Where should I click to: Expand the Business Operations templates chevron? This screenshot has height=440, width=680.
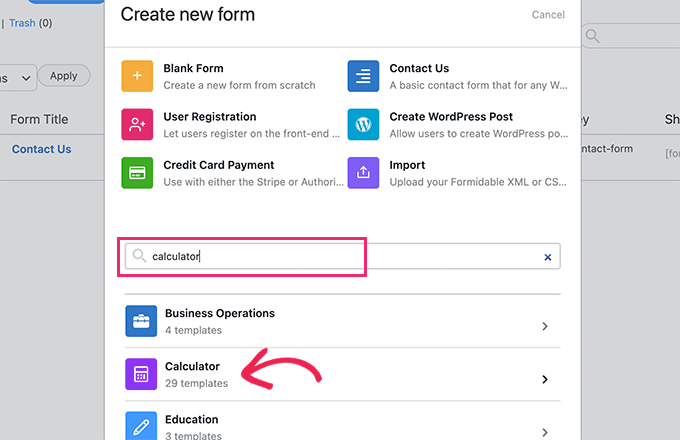click(x=545, y=326)
